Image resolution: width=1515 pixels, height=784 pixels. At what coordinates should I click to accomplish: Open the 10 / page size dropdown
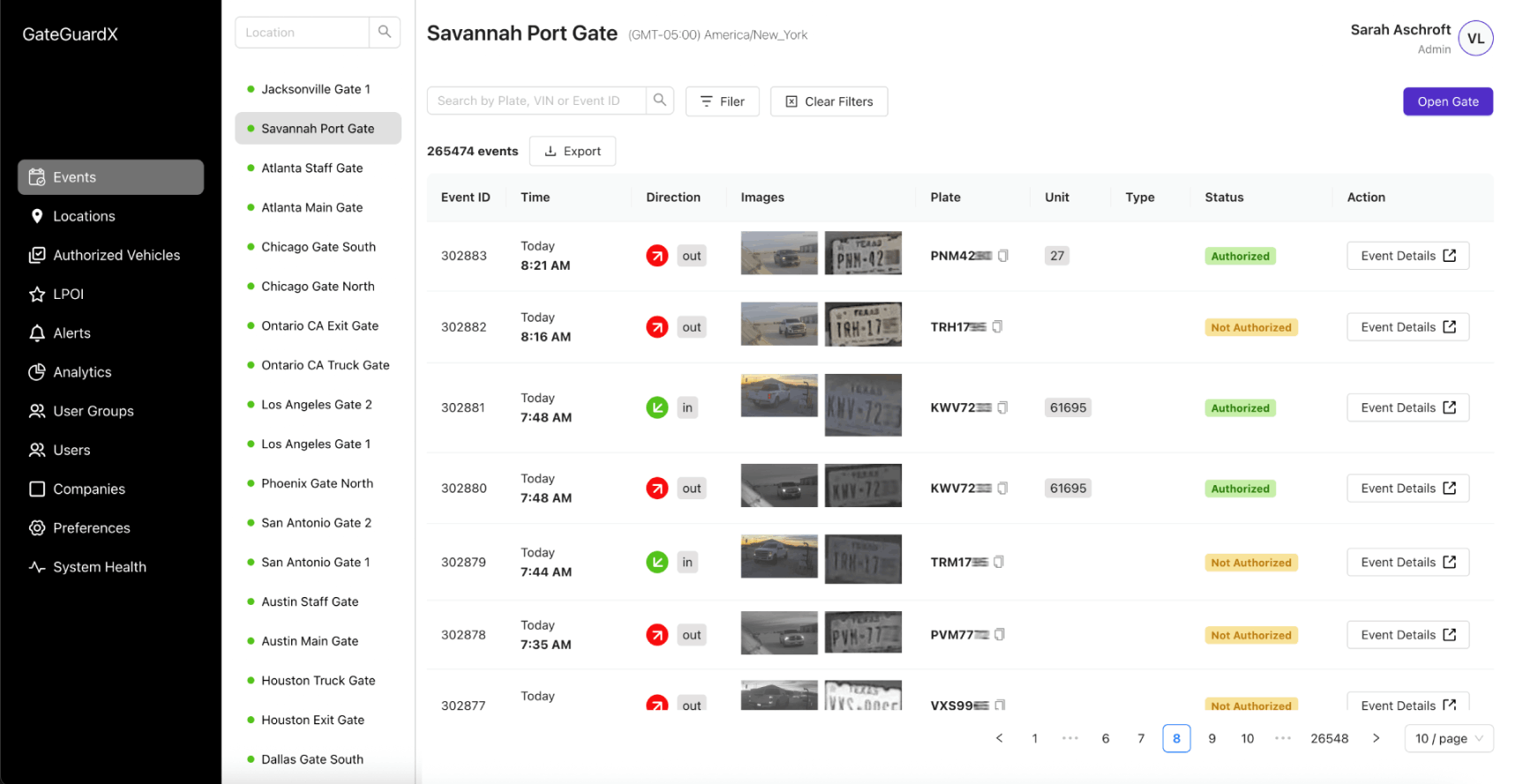click(1449, 738)
